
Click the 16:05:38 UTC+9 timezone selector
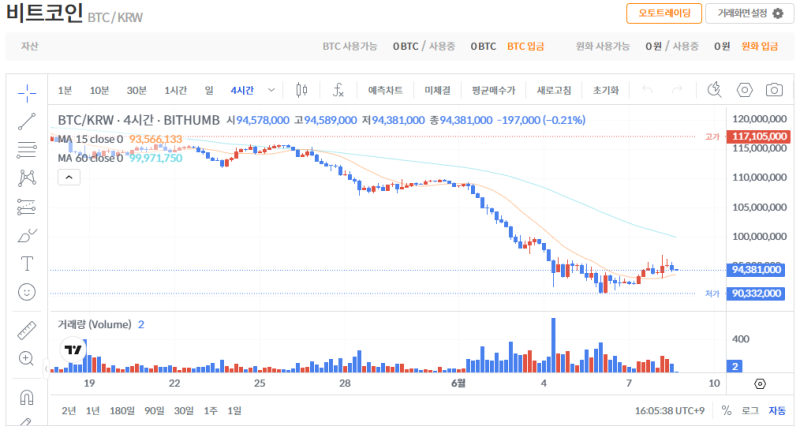669,411
